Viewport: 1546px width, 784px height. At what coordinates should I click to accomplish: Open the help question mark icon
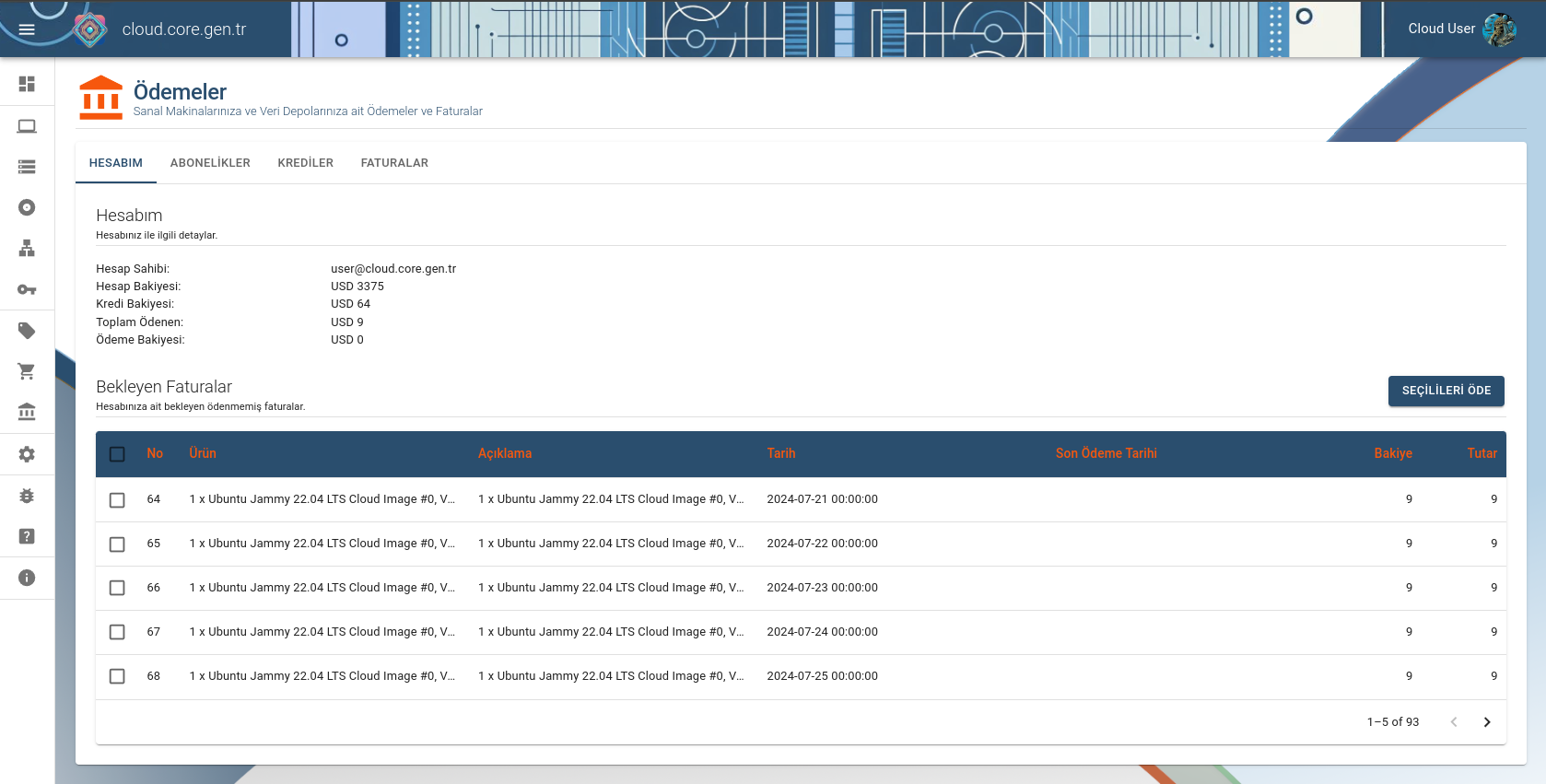27,536
